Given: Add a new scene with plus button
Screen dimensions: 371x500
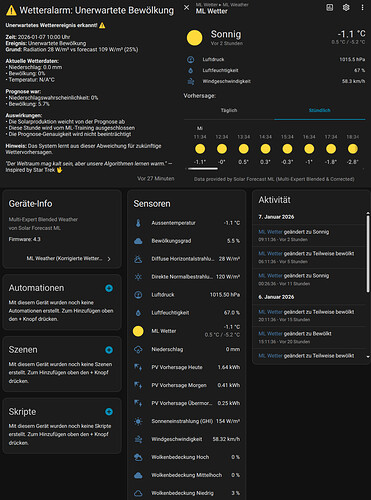Looking at the screenshot, I should (109, 350).
